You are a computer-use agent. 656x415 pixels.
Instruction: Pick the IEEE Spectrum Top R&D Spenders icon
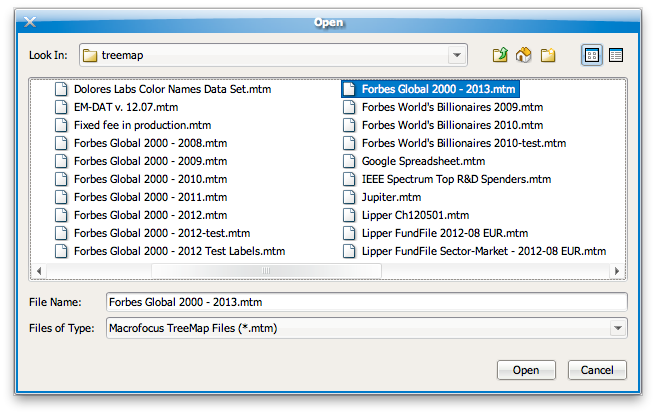pos(349,179)
